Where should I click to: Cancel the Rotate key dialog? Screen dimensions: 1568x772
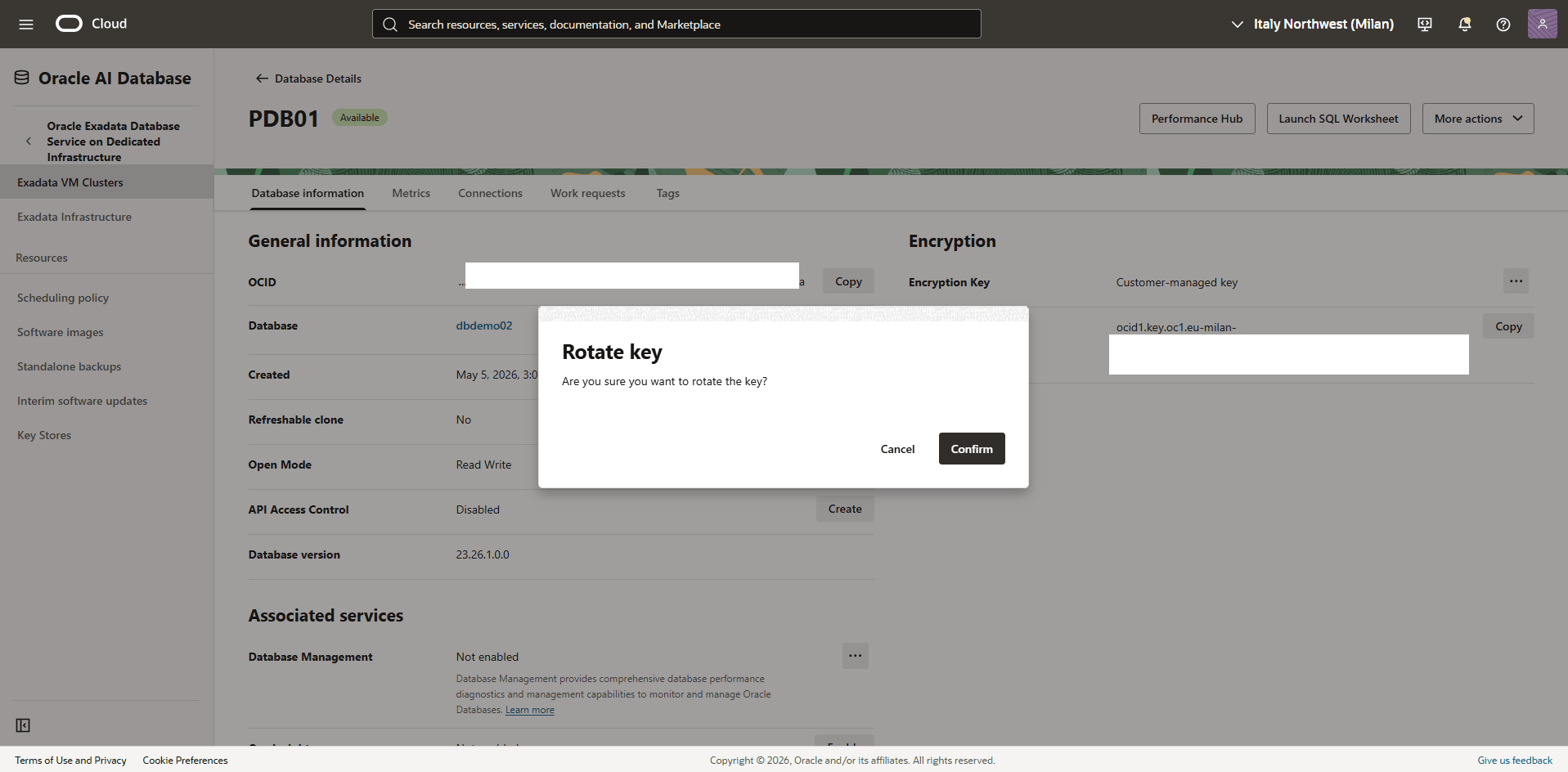pos(897,449)
